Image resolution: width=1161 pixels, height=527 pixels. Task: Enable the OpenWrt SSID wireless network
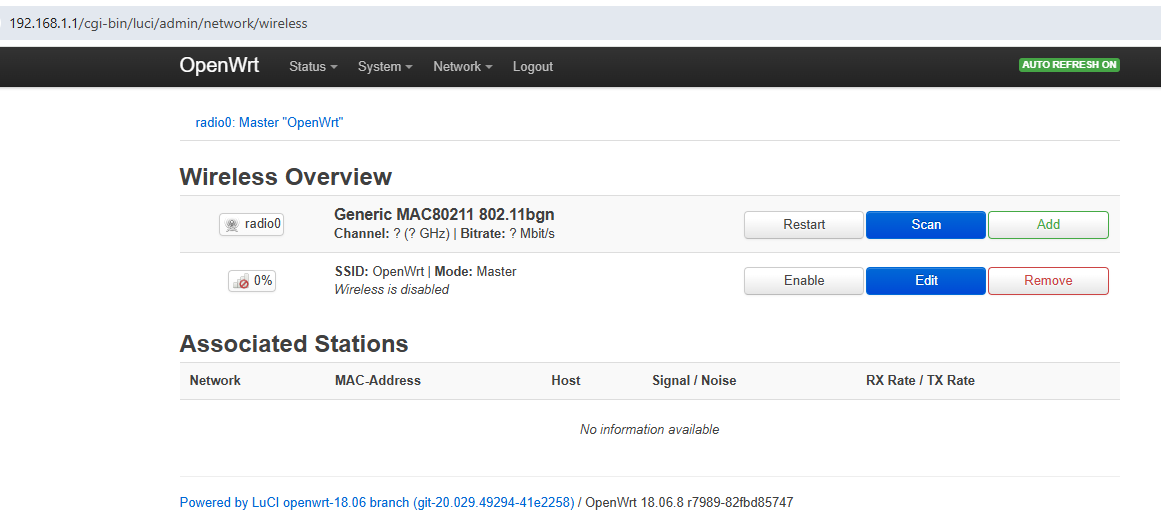coord(804,281)
